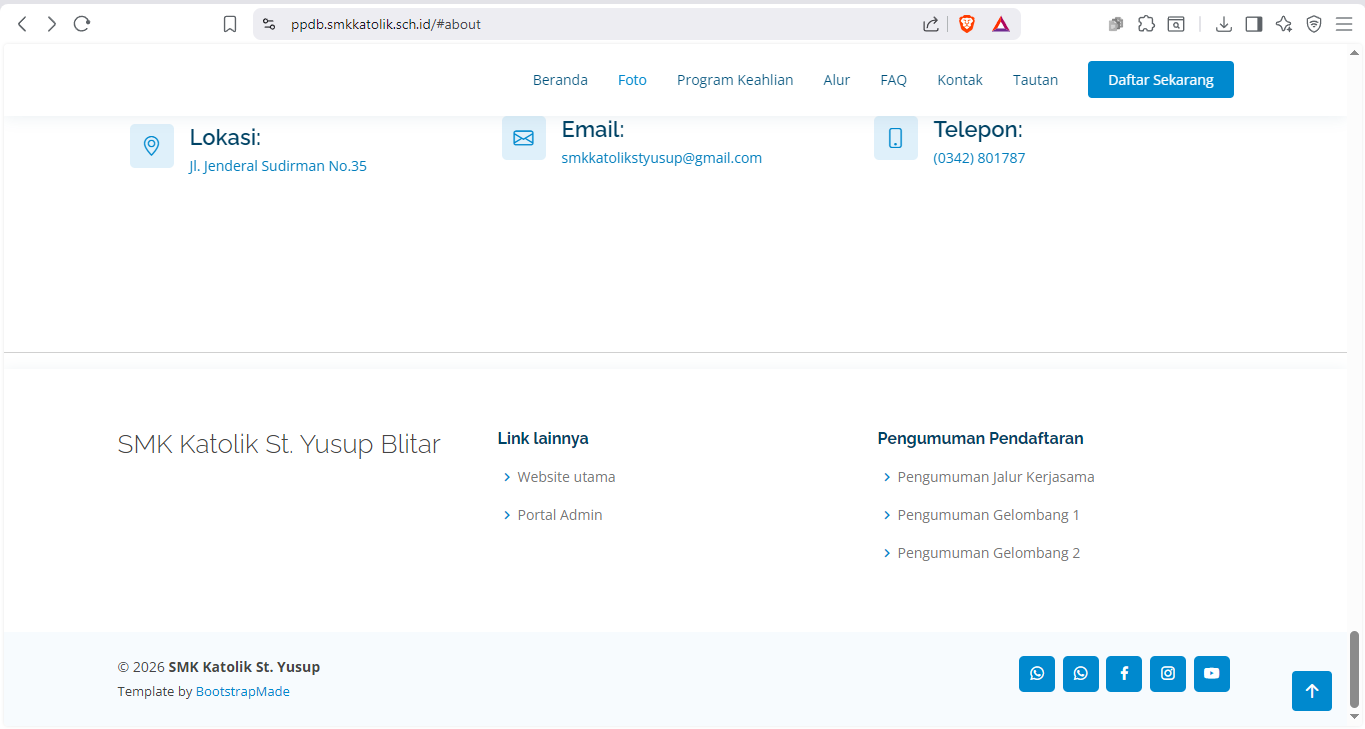The height and width of the screenshot is (729, 1365).
Task: Toggle the browser sidebar panel icon
Action: pos(1253,24)
